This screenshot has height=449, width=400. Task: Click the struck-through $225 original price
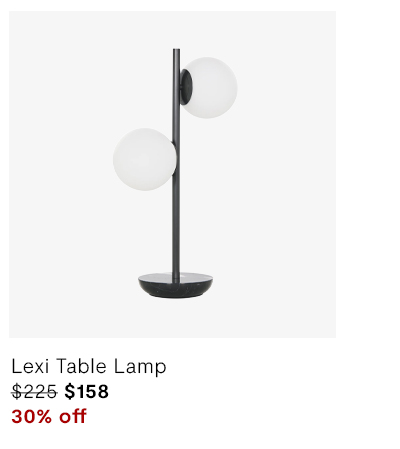[34, 392]
